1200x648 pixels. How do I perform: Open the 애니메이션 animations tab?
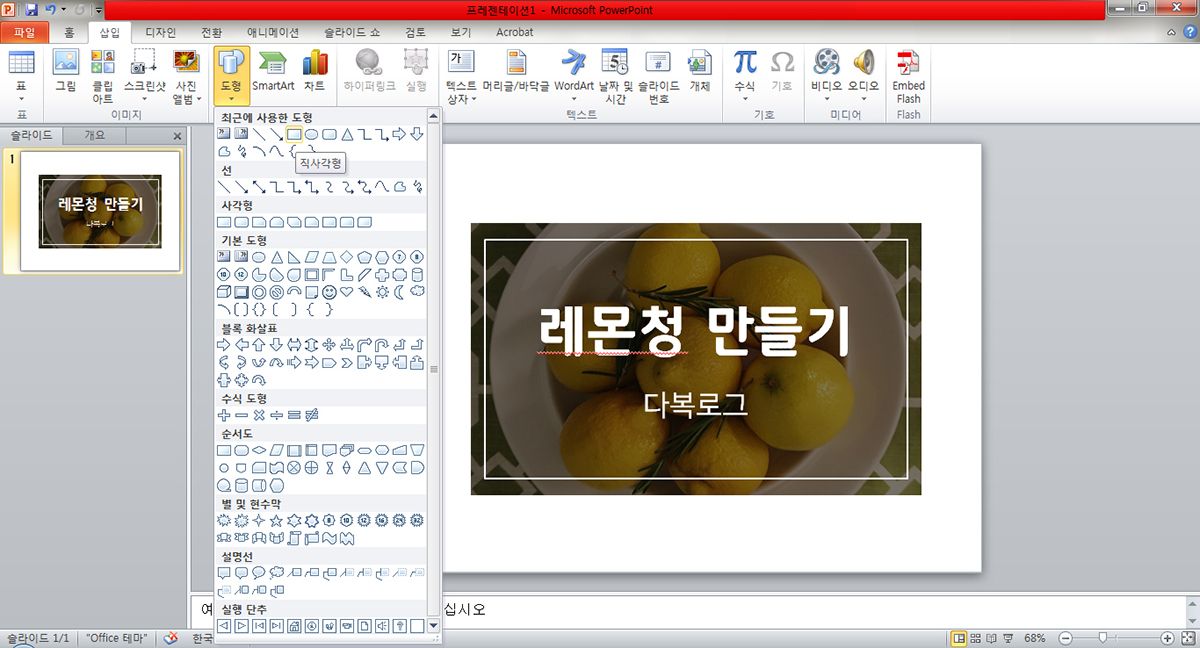273,32
